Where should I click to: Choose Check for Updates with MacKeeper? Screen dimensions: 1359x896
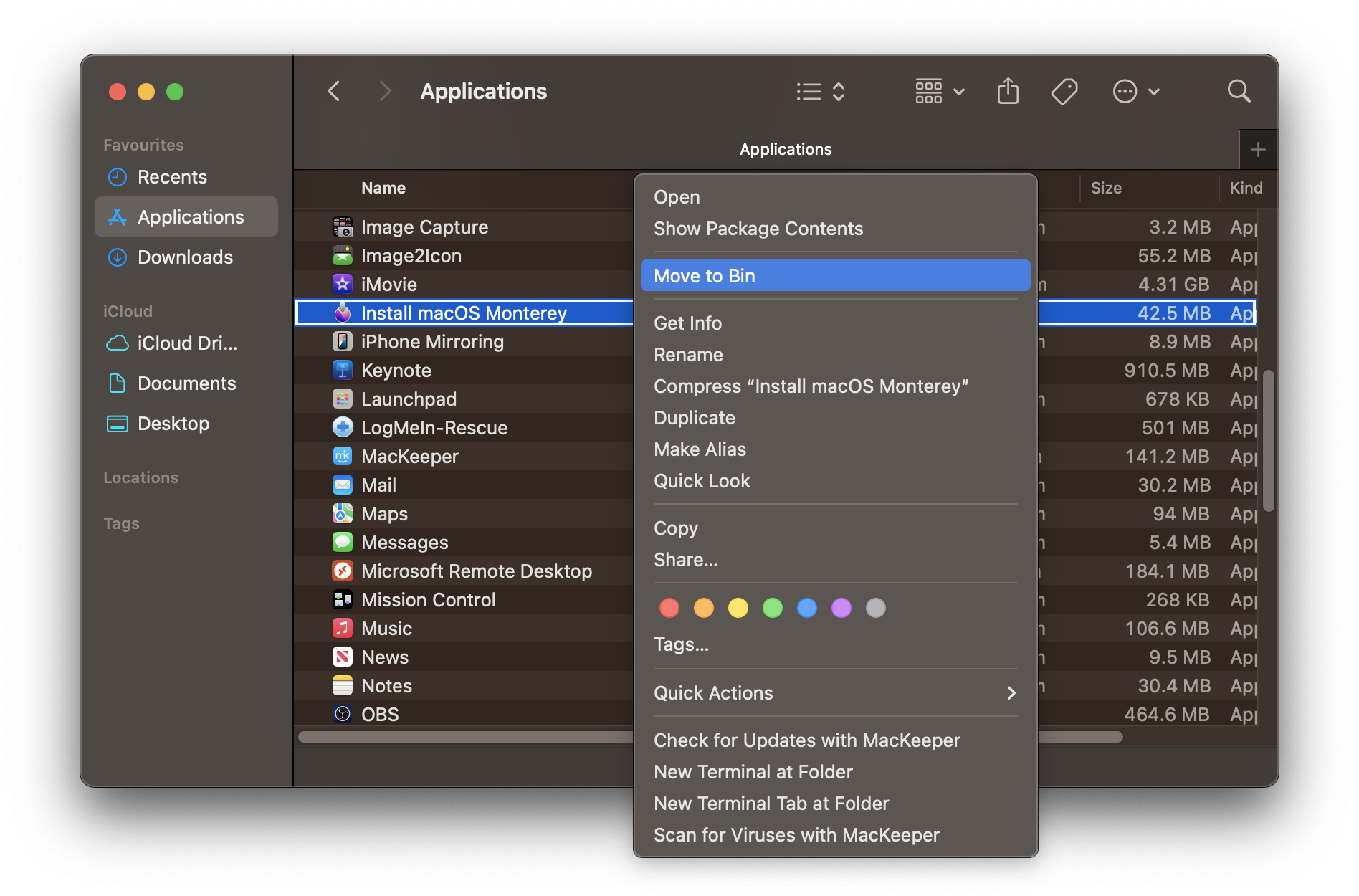(x=836, y=740)
